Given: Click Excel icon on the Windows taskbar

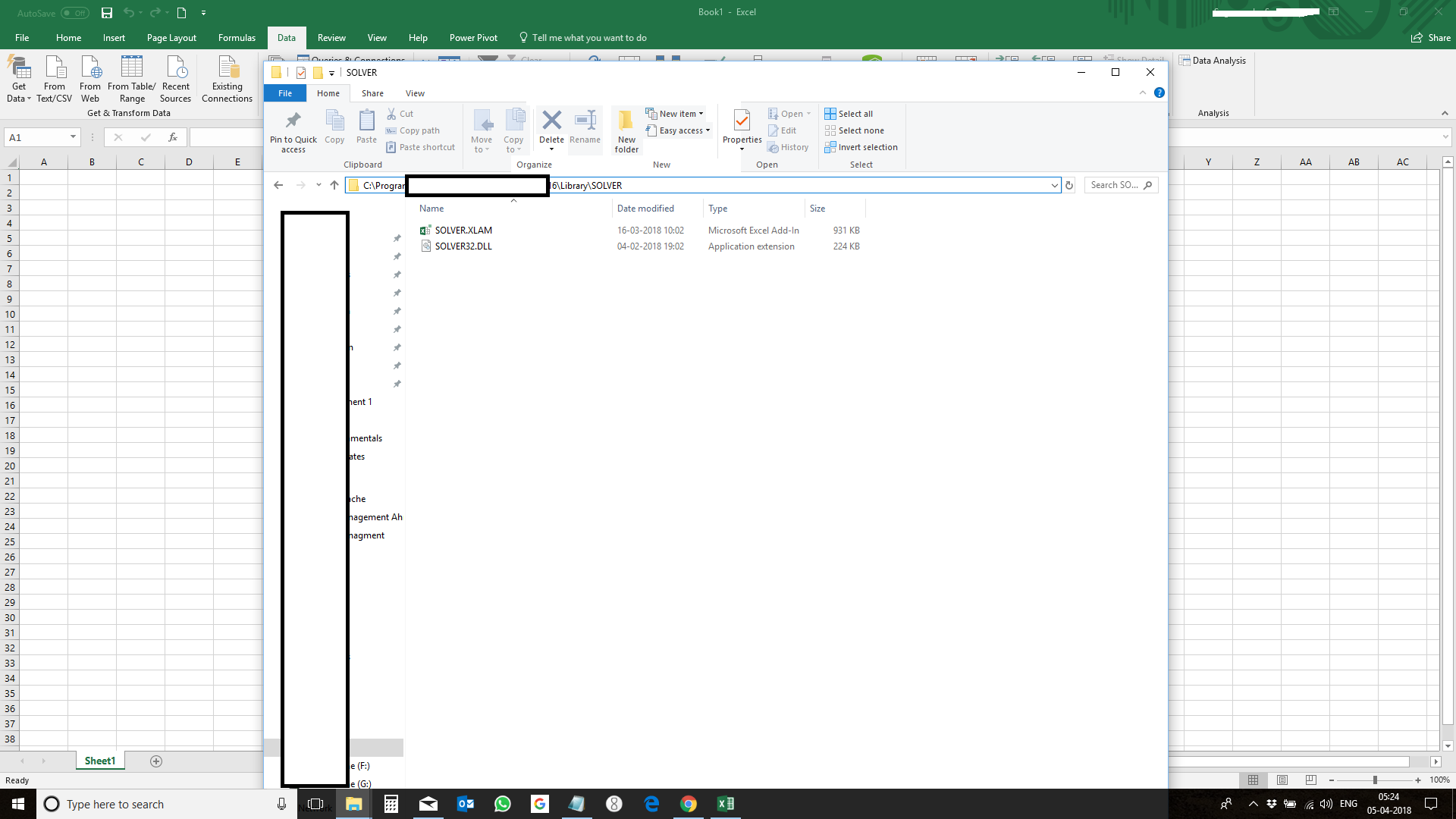Looking at the screenshot, I should (x=725, y=804).
